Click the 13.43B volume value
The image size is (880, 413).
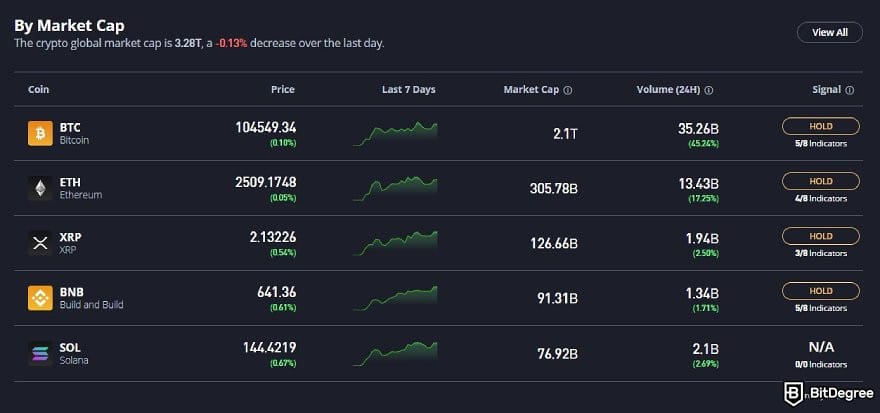coord(698,184)
